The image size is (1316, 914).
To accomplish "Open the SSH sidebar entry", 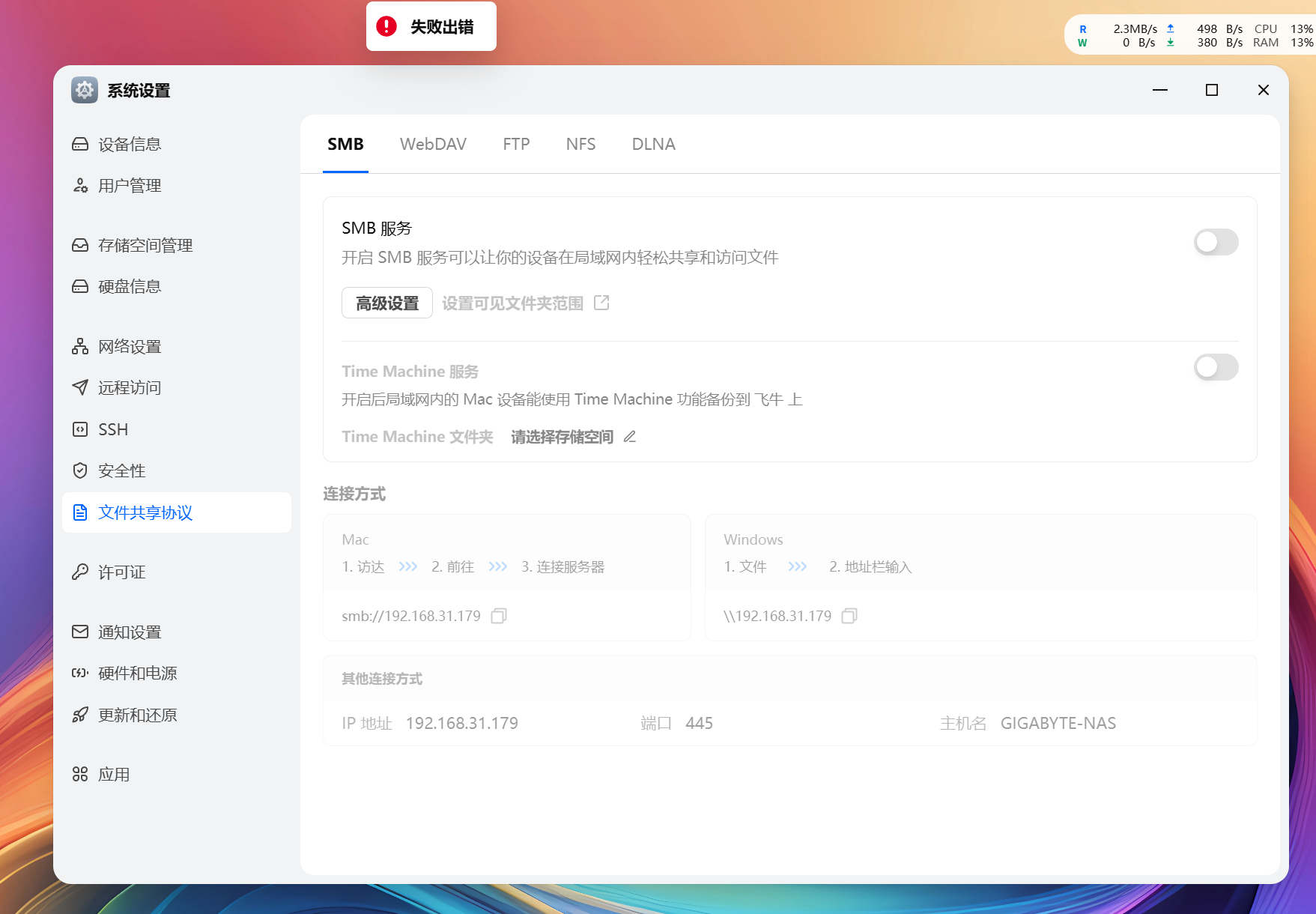I will click(177, 429).
